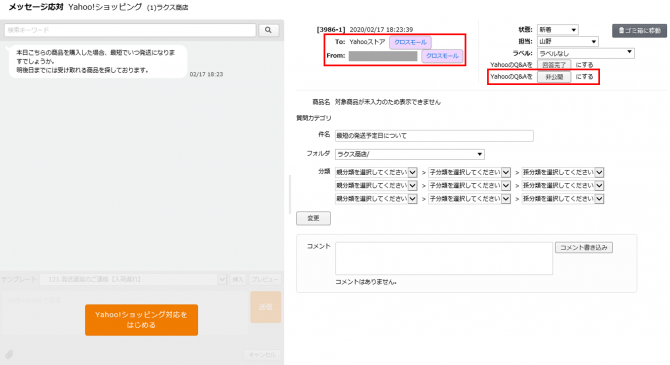Screen dimensions: 670x365
Task: Open the first row 親分類 dropdown
Action: [x=376, y=172]
